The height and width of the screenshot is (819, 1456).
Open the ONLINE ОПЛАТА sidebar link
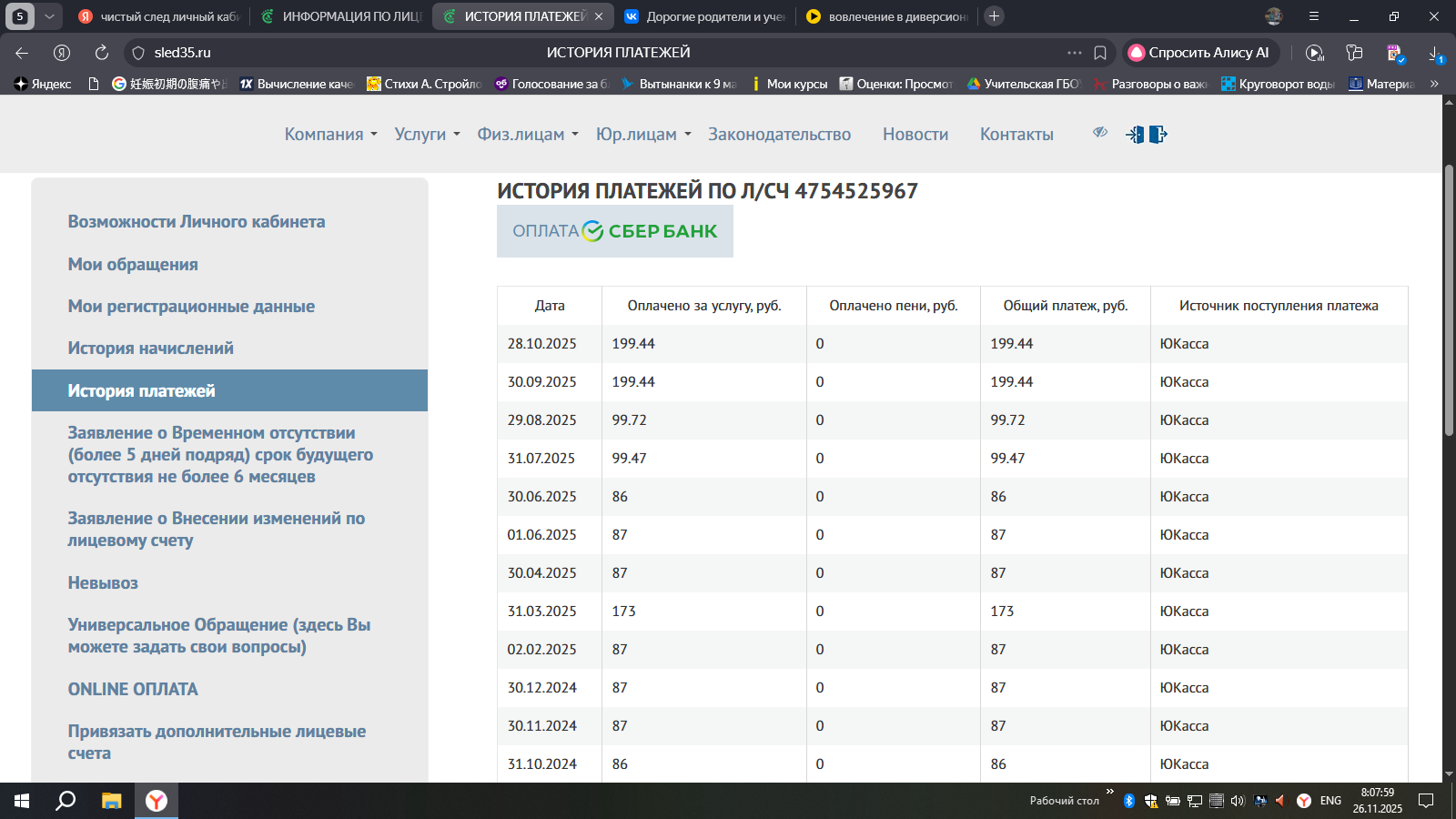tap(133, 689)
